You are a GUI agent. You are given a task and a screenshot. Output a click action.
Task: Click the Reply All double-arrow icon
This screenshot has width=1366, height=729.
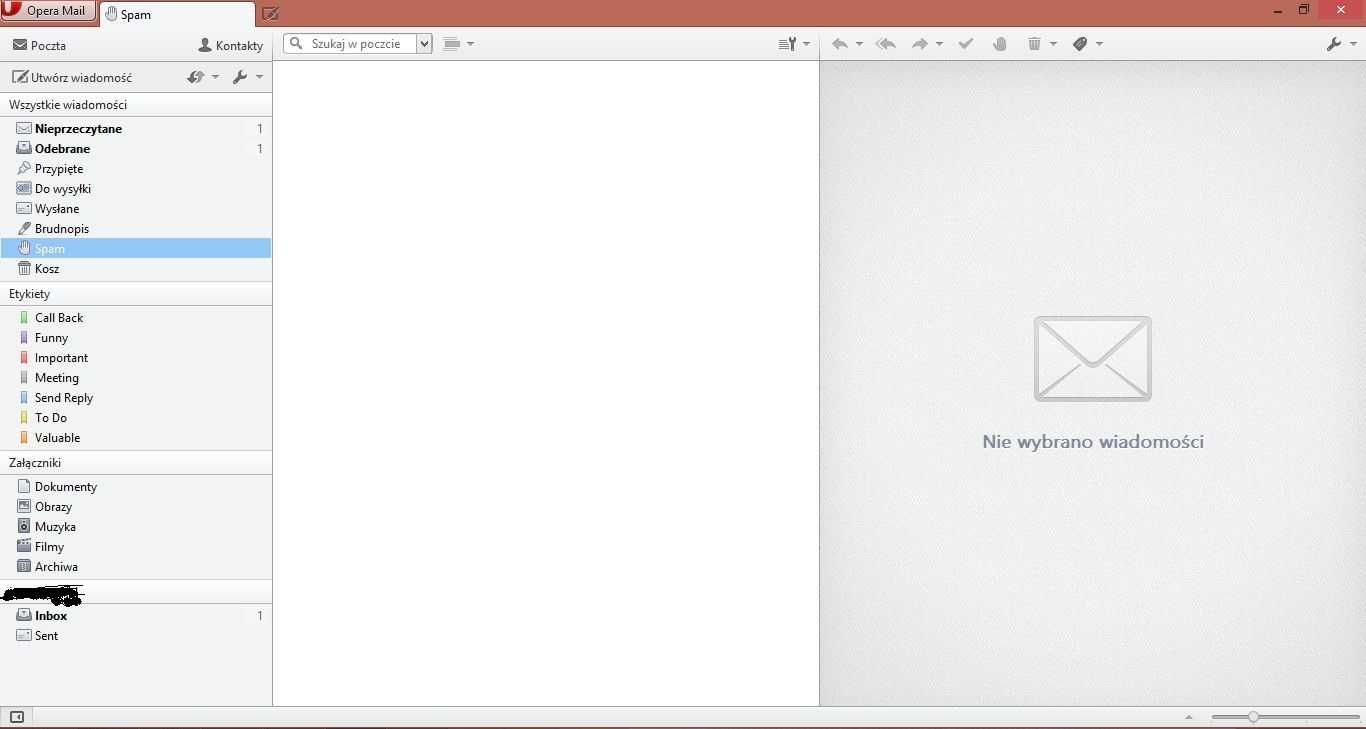(x=885, y=44)
